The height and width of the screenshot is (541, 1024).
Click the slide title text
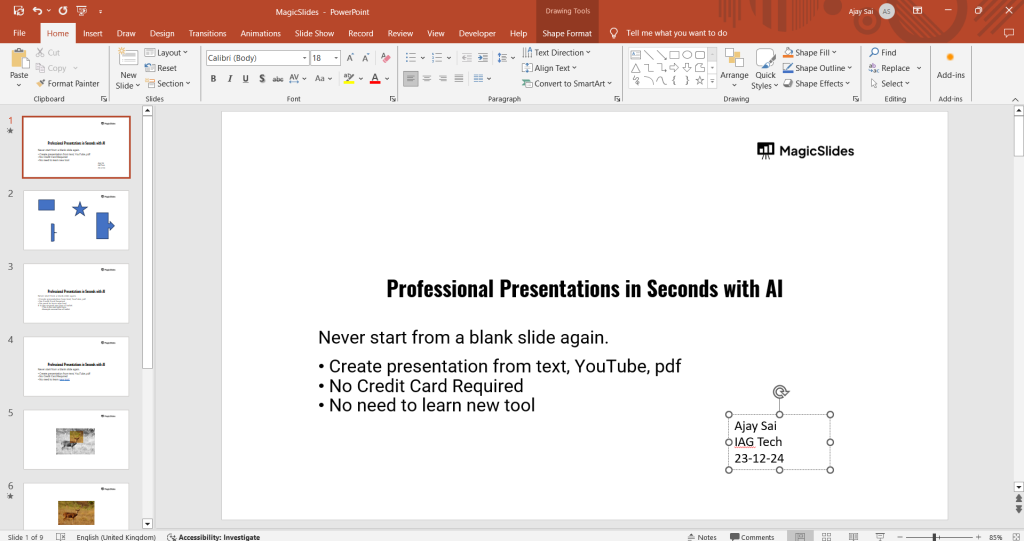[584, 289]
